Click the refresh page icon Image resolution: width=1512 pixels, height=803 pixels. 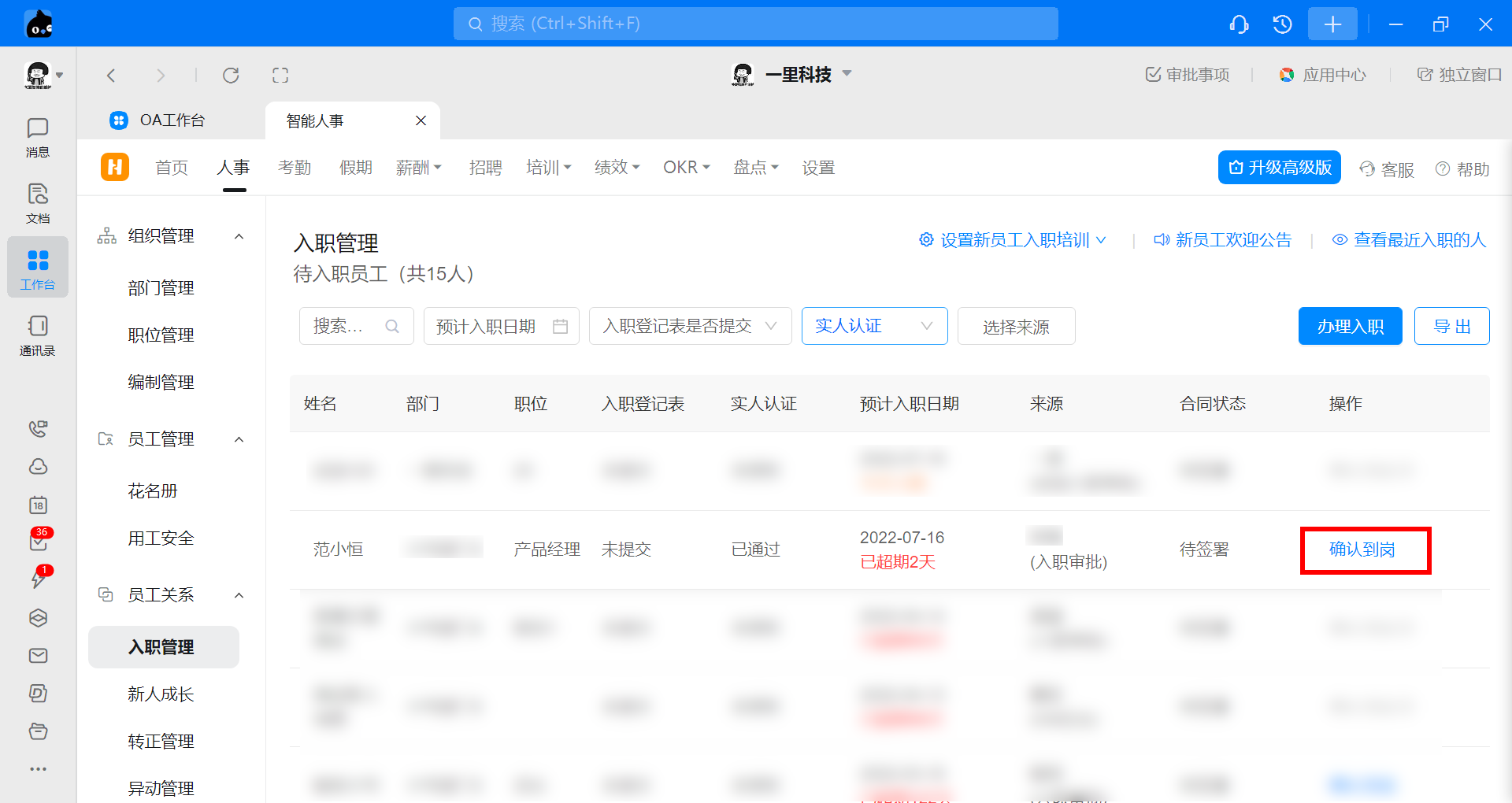(231, 76)
